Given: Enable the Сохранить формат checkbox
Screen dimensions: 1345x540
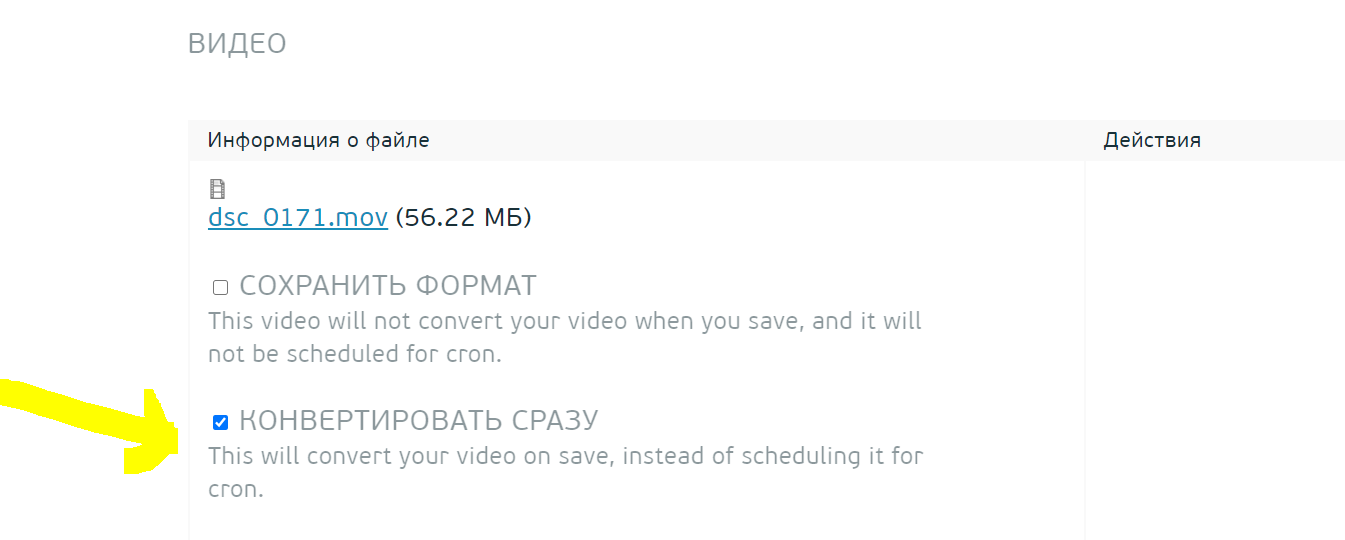Looking at the screenshot, I should pos(221,288).
